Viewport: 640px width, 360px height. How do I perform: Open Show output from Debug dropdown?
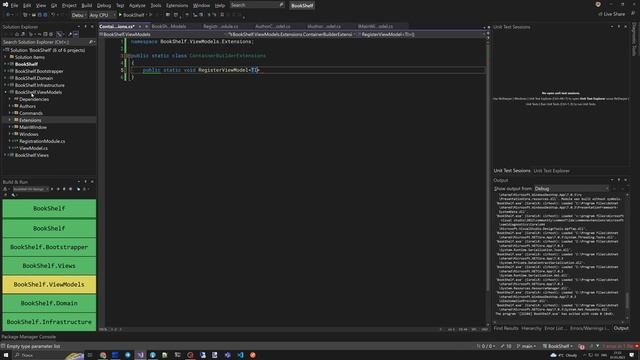[571, 189]
